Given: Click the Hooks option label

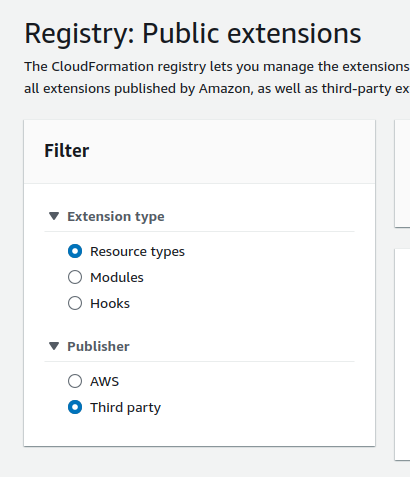Looking at the screenshot, I should coord(110,303).
